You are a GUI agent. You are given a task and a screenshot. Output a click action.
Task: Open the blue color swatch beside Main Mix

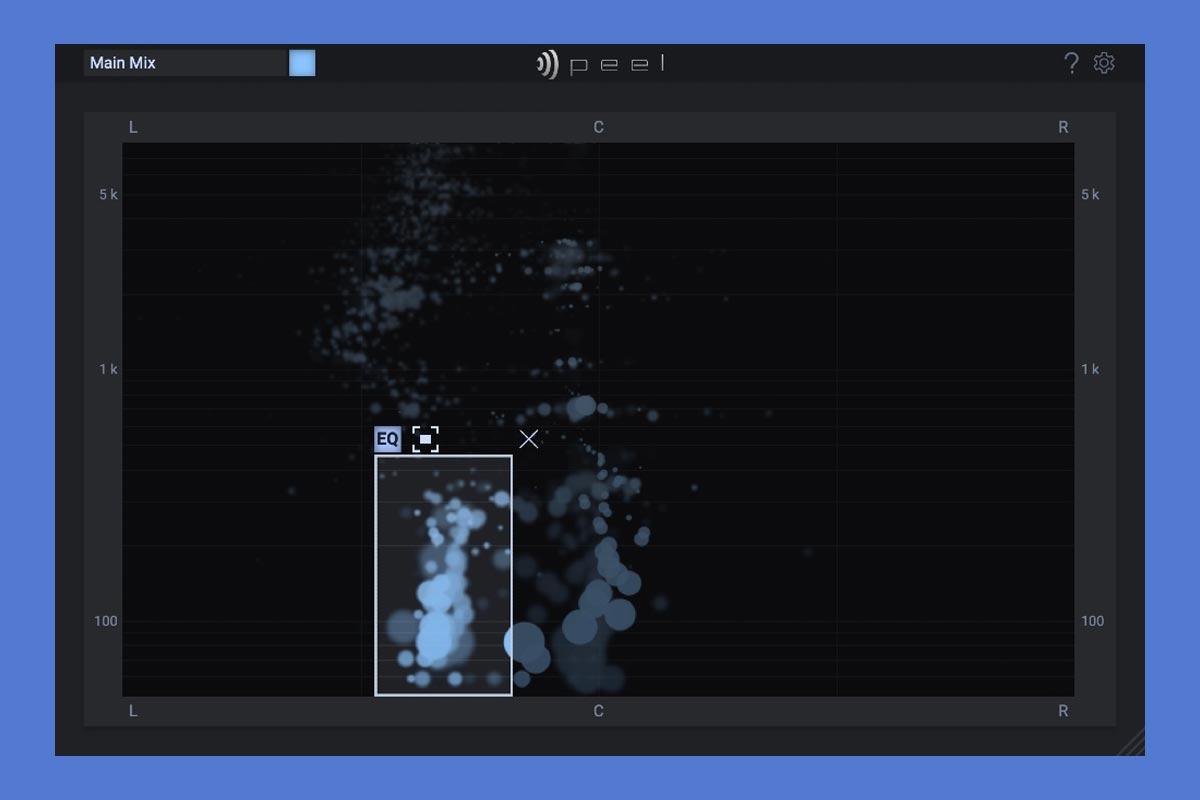302,63
